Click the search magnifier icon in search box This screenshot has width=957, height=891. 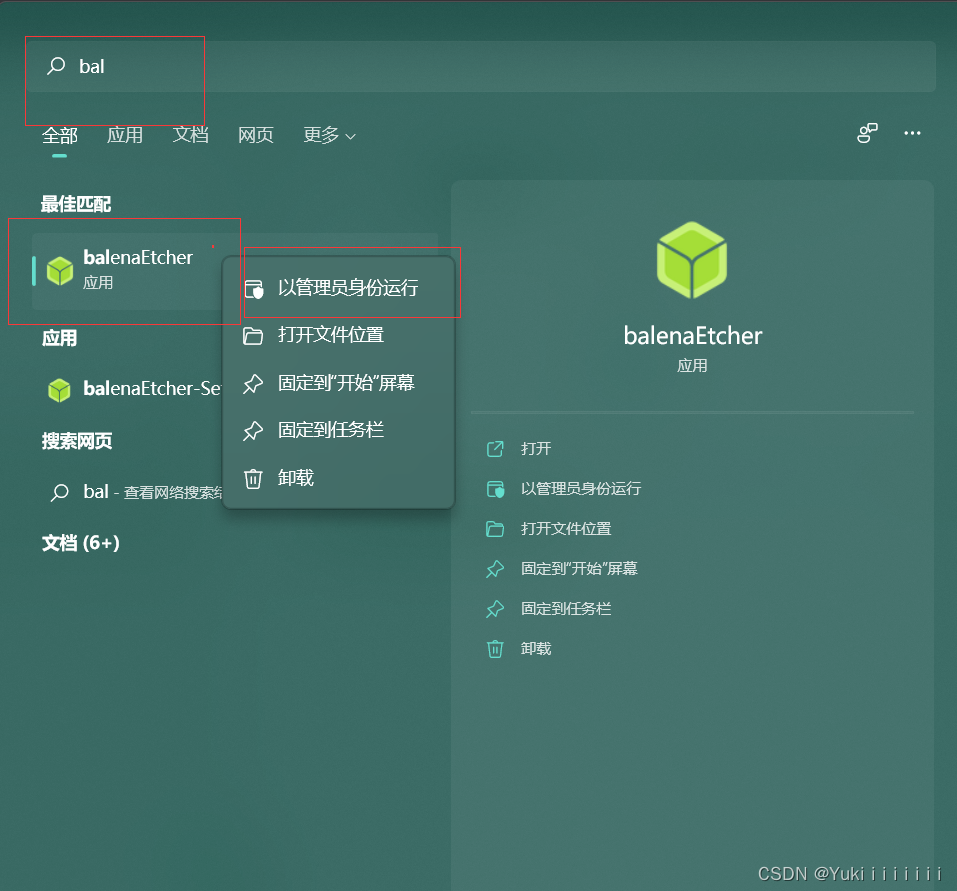point(56,66)
